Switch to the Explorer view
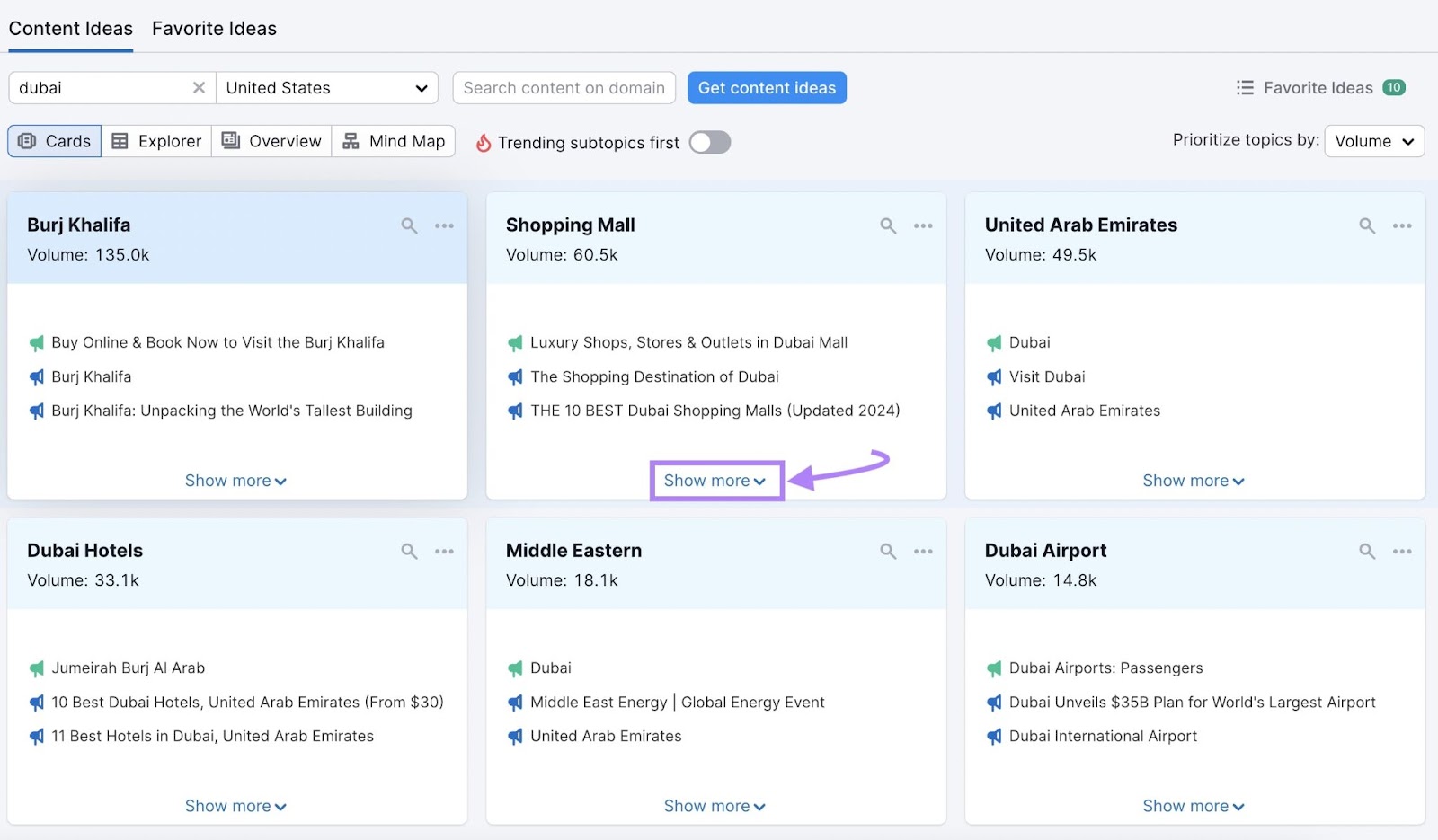 (156, 141)
